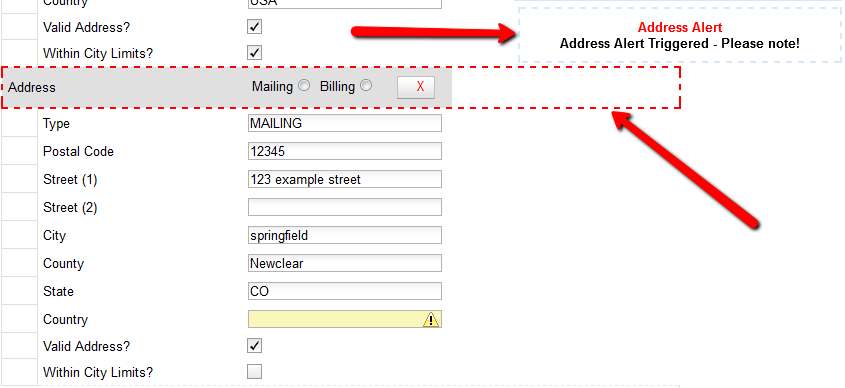Click the State field containing CO
Viewport: 845px width, 388px height.
tap(345, 292)
